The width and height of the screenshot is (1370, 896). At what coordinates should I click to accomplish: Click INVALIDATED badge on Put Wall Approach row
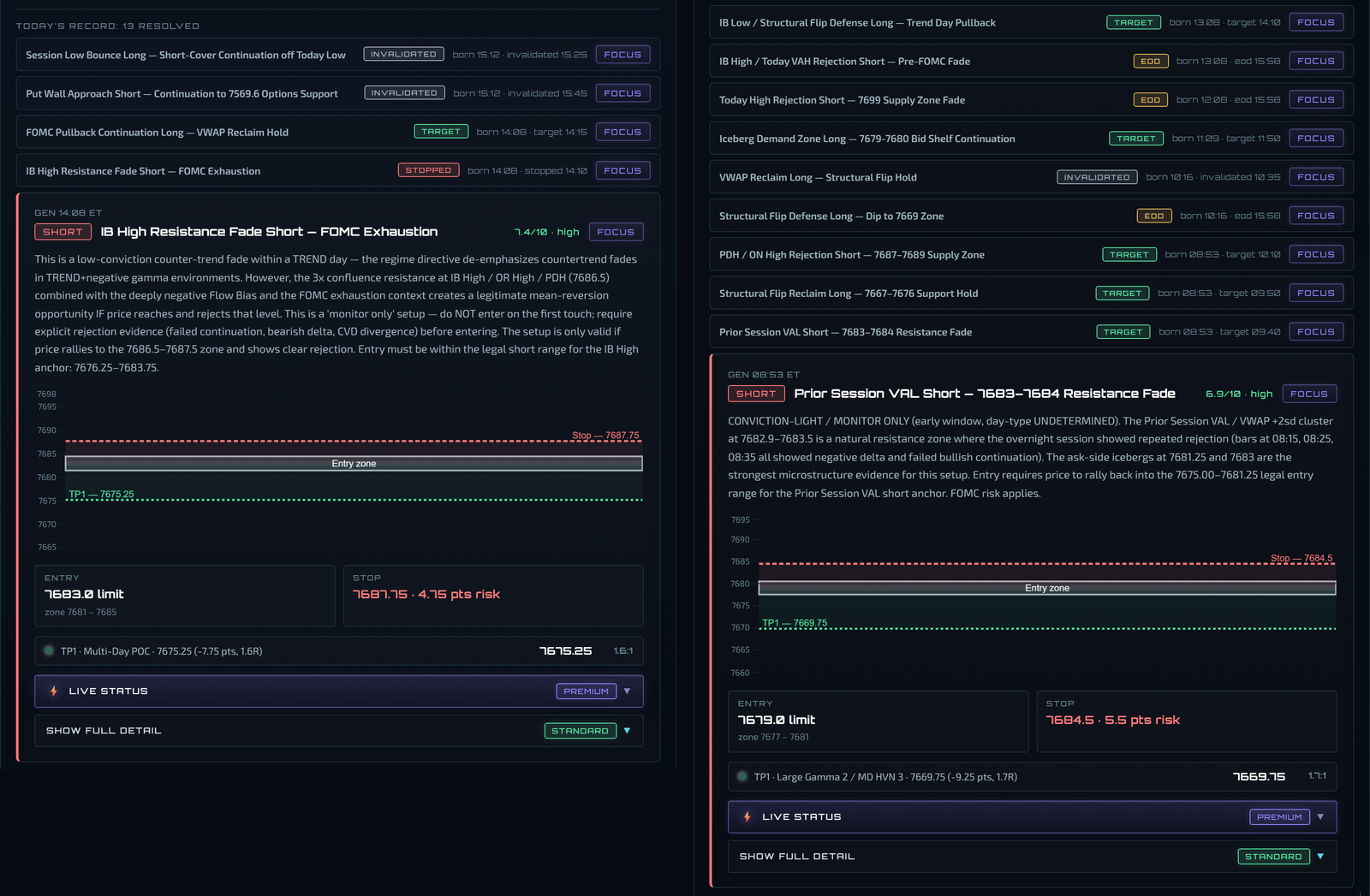(404, 92)
